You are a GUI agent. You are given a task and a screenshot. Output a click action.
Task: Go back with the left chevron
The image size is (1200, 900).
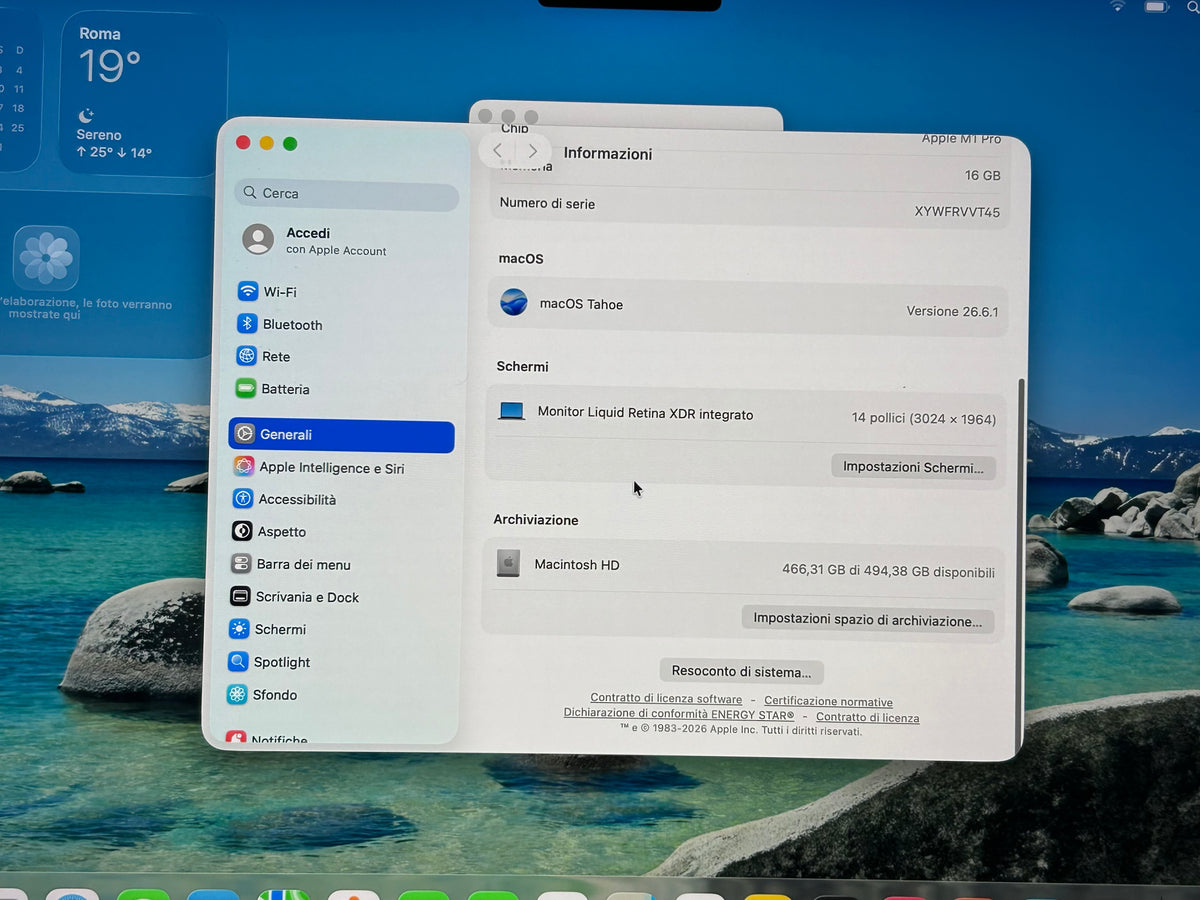[x=497, y=151]
